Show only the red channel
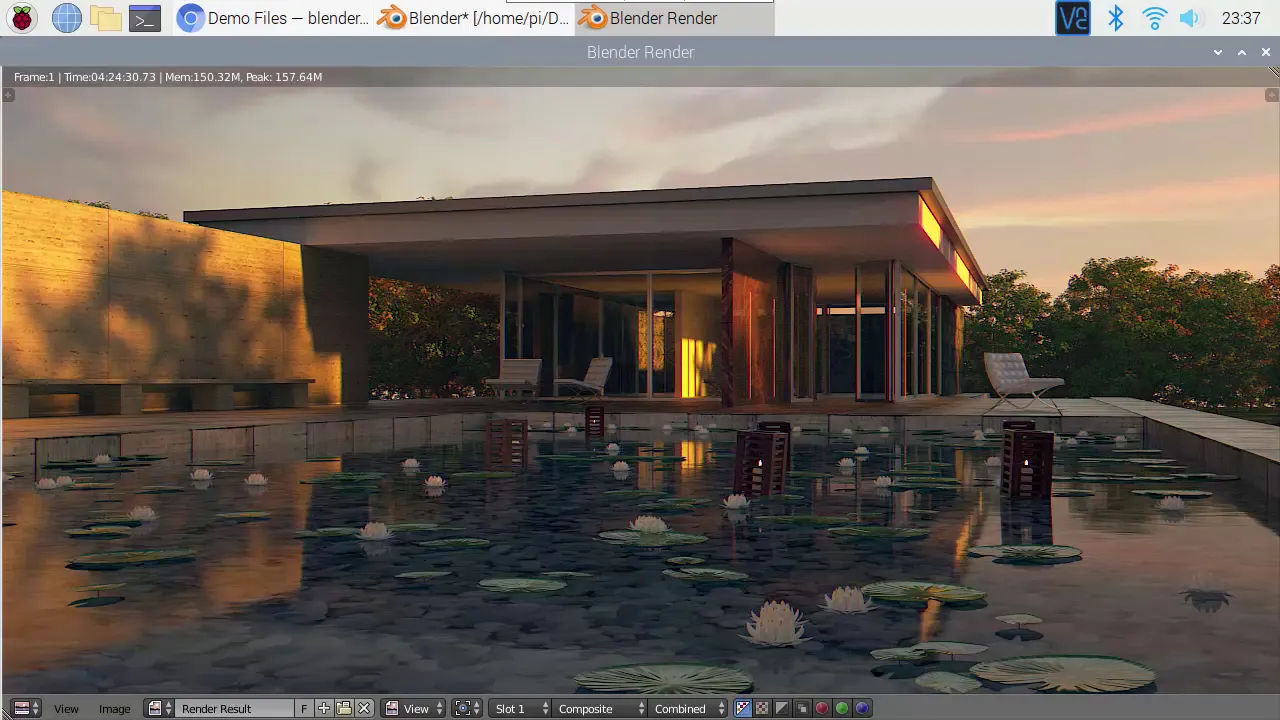1280x720 pixels. (822, 708)
